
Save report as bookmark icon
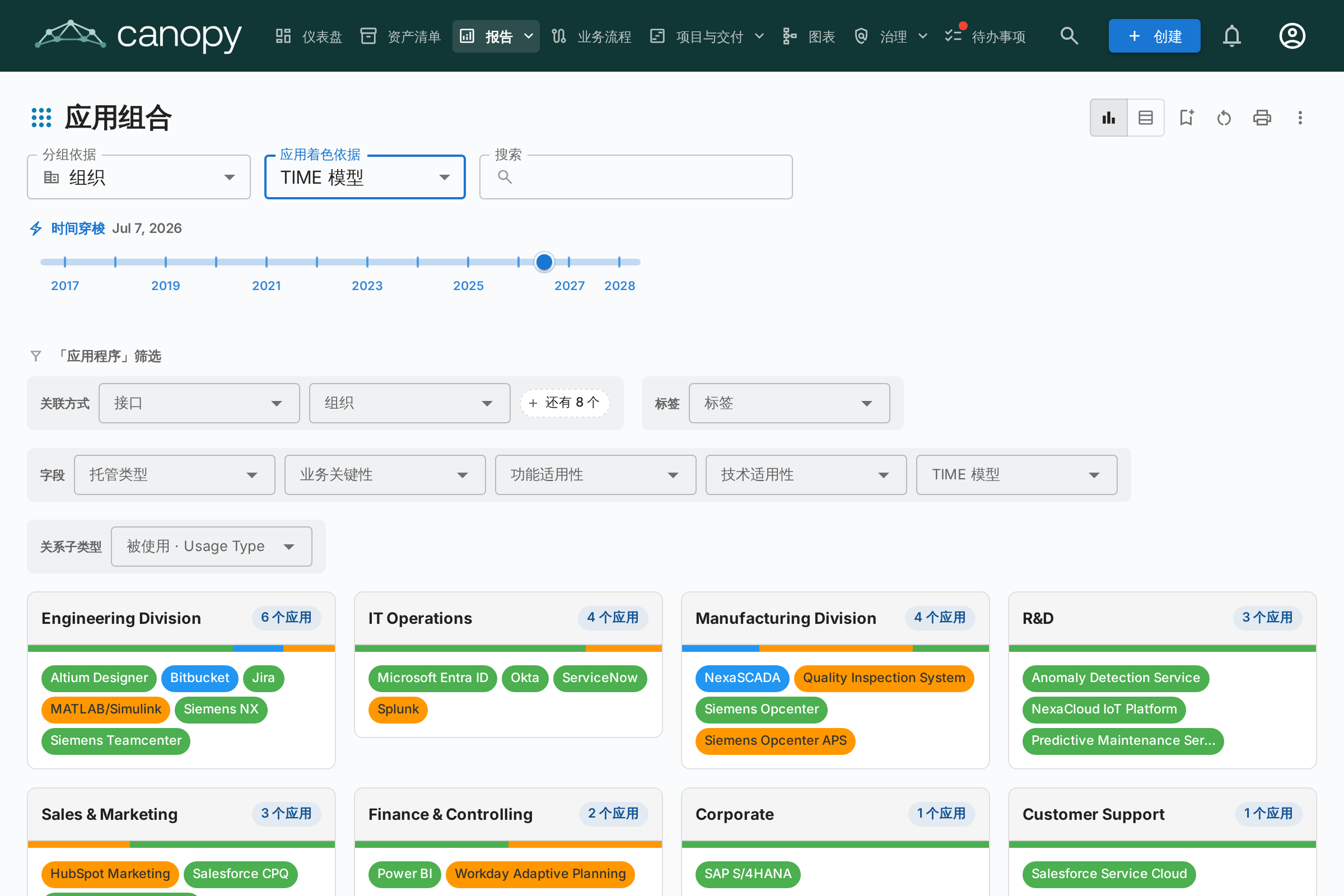pyautogui.click(x=1187, y=118)
